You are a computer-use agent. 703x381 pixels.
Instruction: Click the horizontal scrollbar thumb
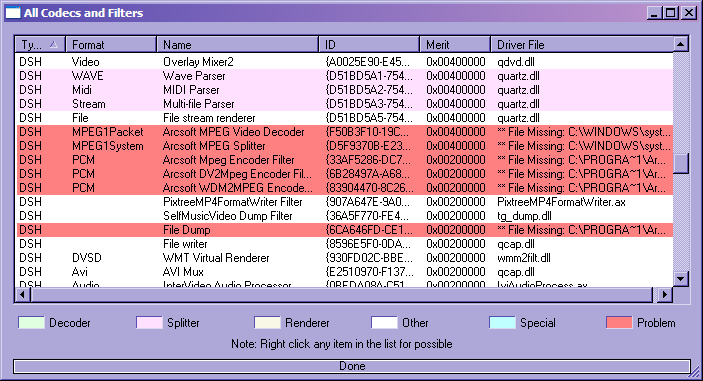[x=342, y=294]
